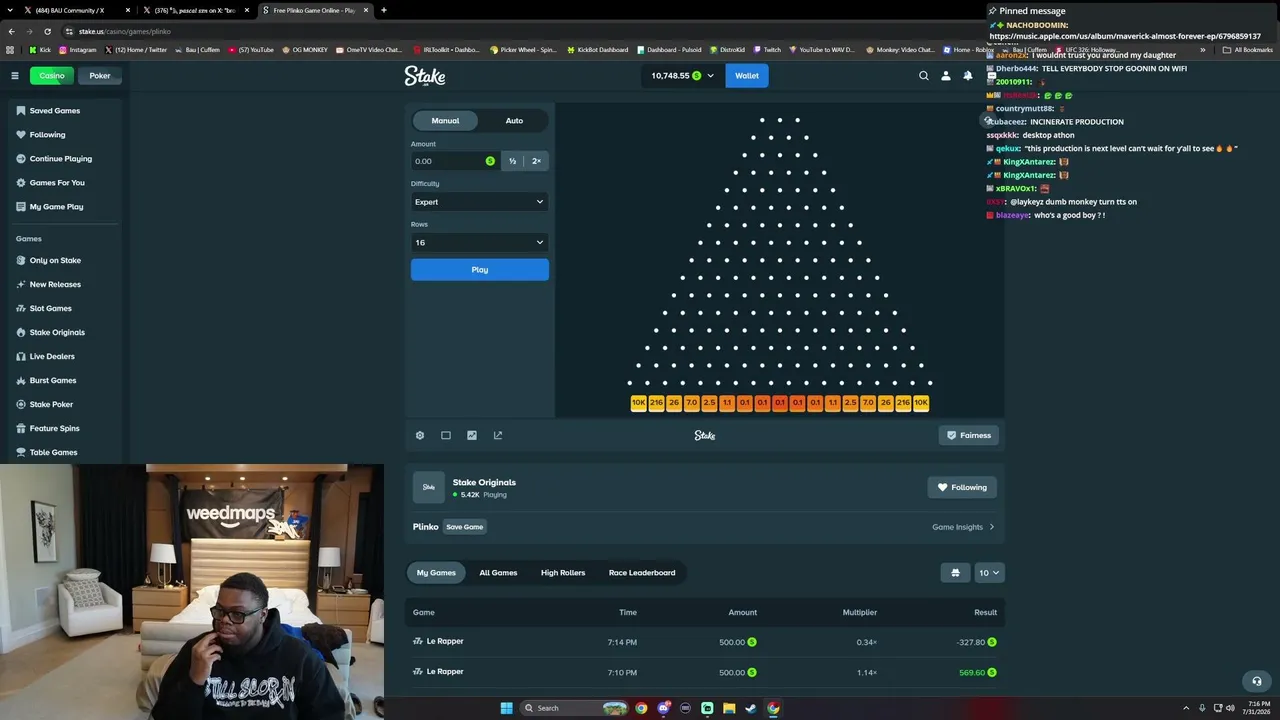This screenshot has width=1280, height=720.
Task: Click the 7:14 PM Le Rapper bet row
Action: pyautogui.click(x=705, y=642)
